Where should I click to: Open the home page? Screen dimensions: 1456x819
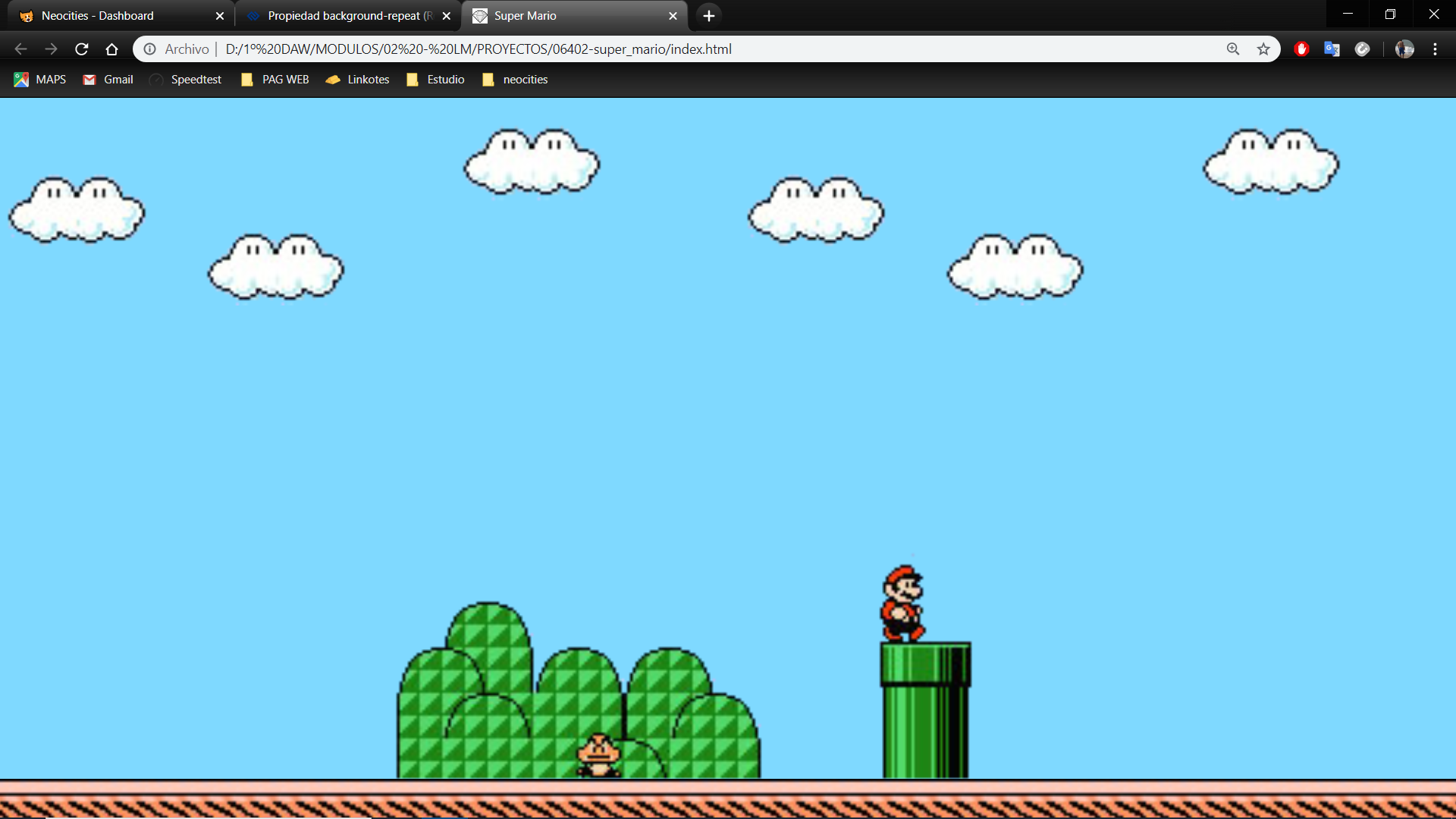(112, 49)
